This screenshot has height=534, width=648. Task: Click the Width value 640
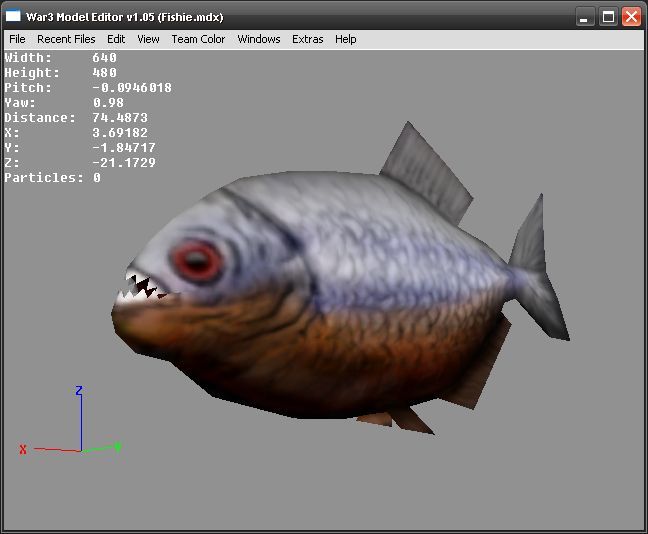(105, 57)
